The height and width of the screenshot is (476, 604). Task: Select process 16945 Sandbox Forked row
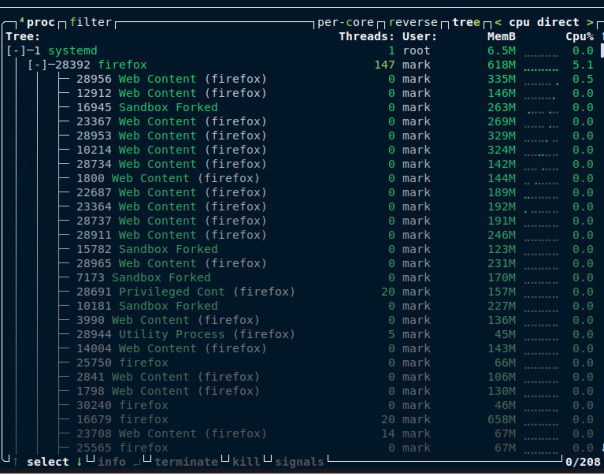pos(300,107)
